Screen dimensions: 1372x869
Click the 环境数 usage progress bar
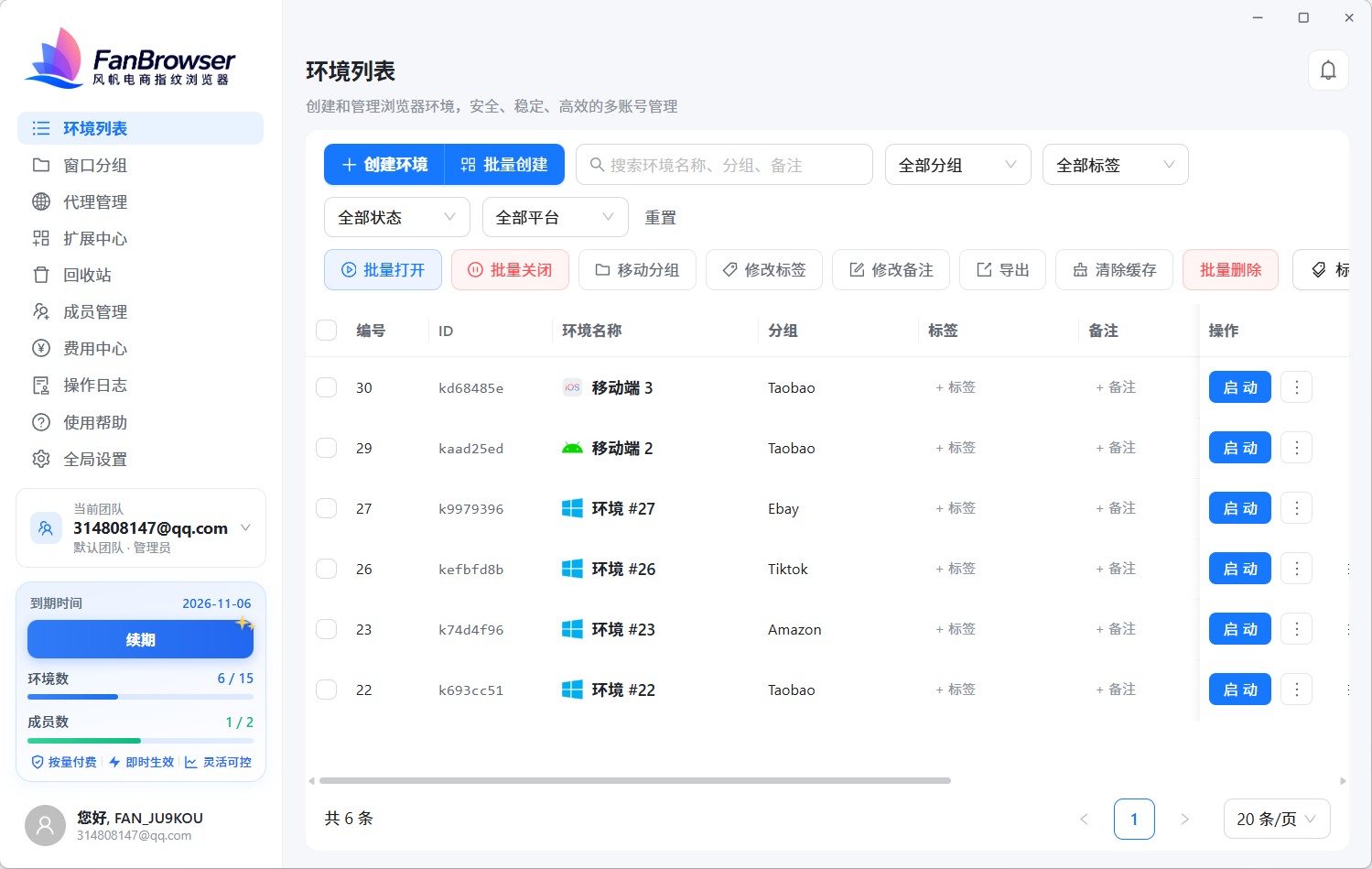coord(140,697)
